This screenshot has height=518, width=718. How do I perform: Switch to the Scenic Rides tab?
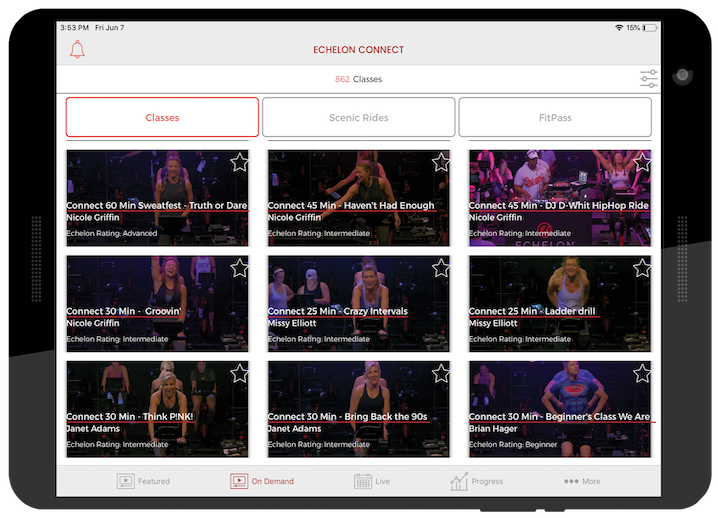[x=358, y=117]
